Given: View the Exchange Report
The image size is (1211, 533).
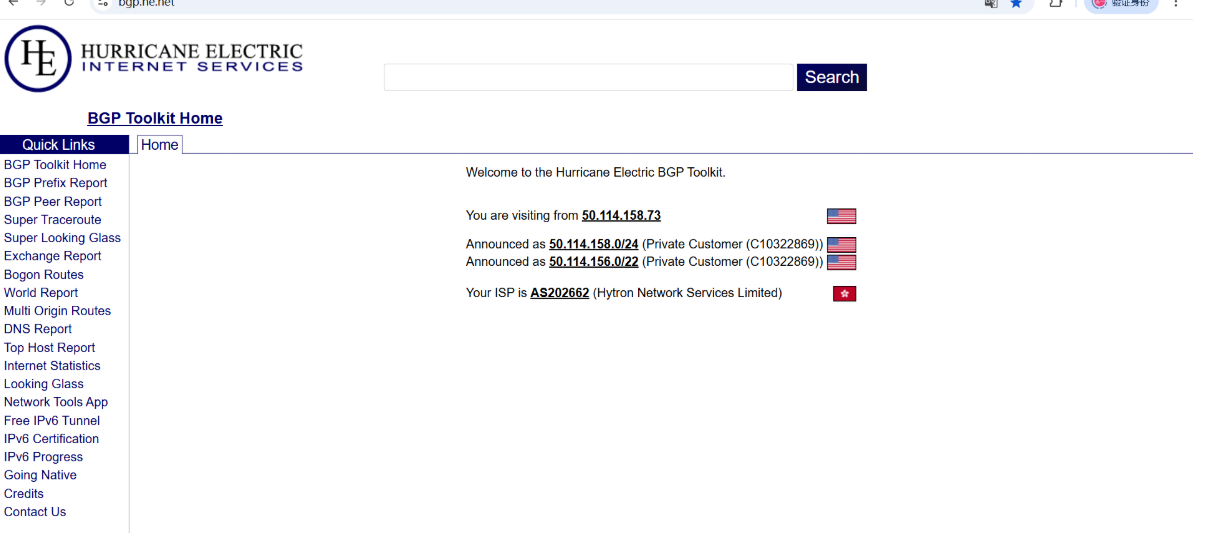Looking at the screenshot, I should coord(53,256).
